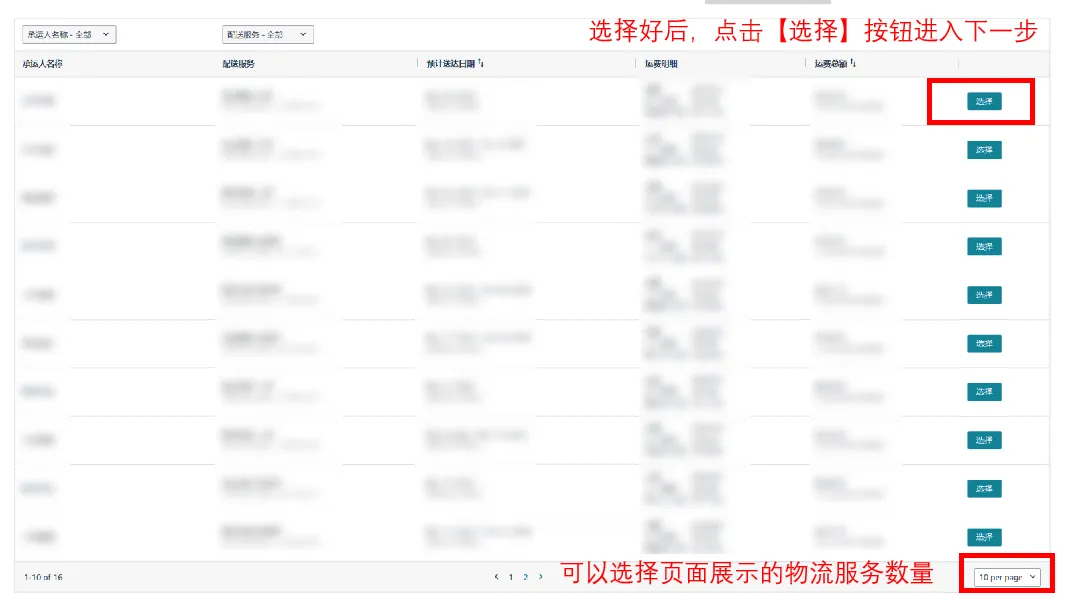
Task: Choose 选择 for the ninth row
Action: pos(984,488)
